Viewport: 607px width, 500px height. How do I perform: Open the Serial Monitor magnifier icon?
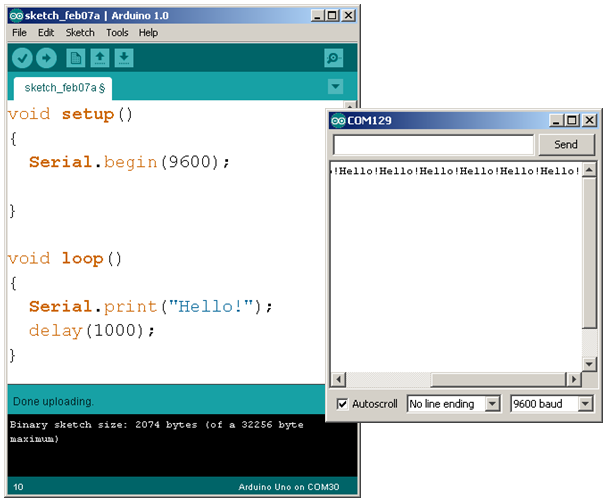point(333,58)
